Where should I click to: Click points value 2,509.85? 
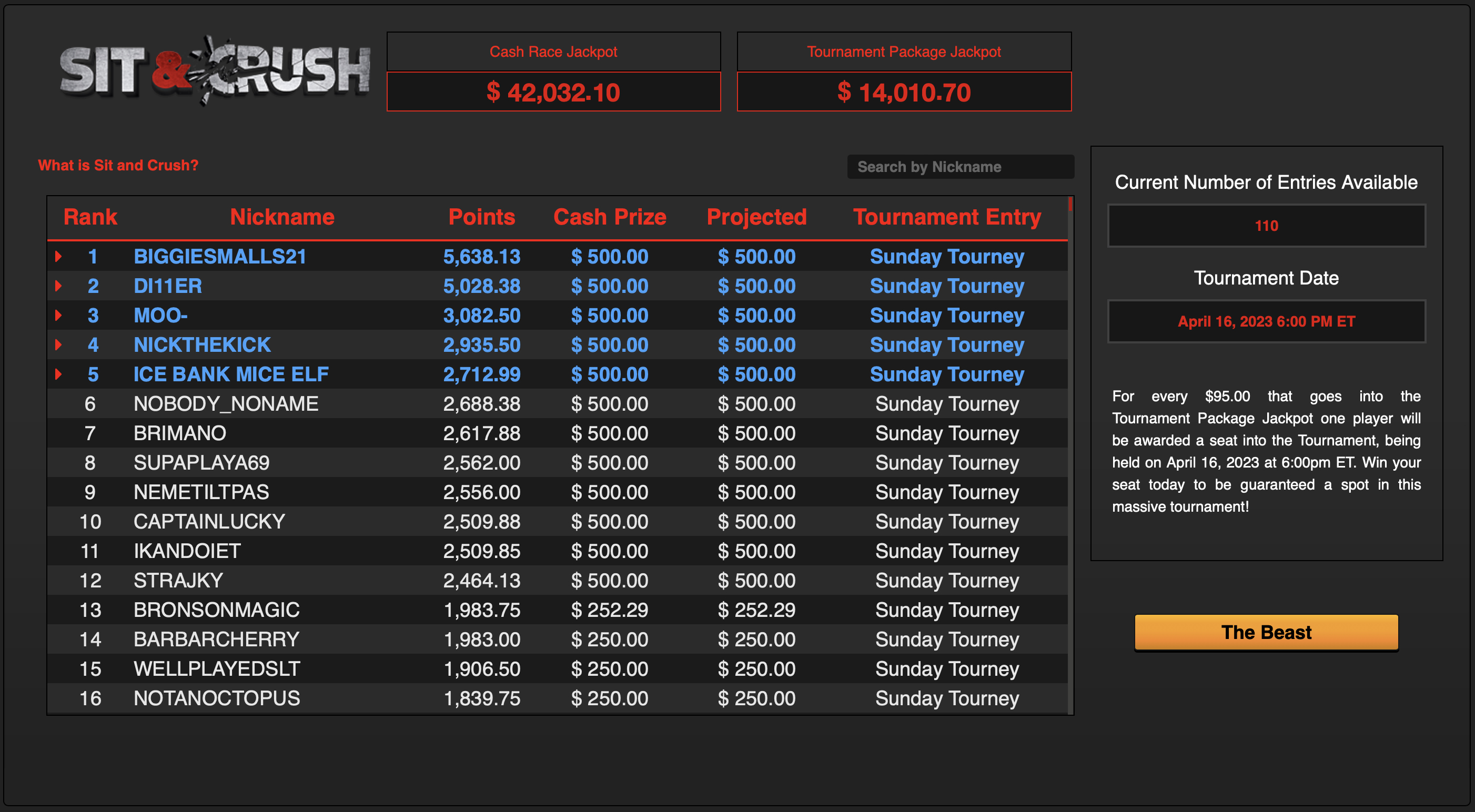click(481, 551)
